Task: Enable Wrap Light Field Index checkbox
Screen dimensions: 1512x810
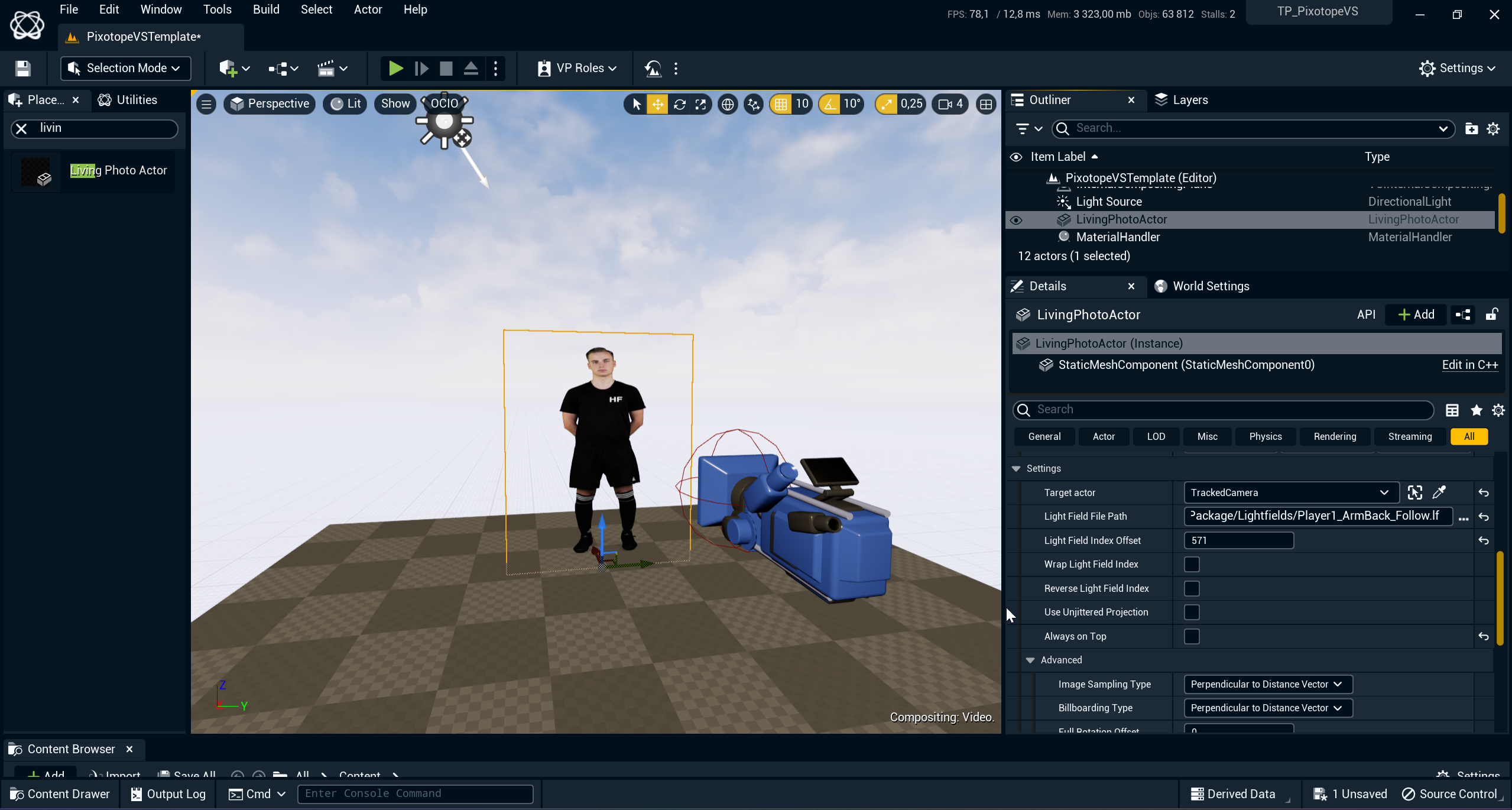Action: (x=1192, y=564)
